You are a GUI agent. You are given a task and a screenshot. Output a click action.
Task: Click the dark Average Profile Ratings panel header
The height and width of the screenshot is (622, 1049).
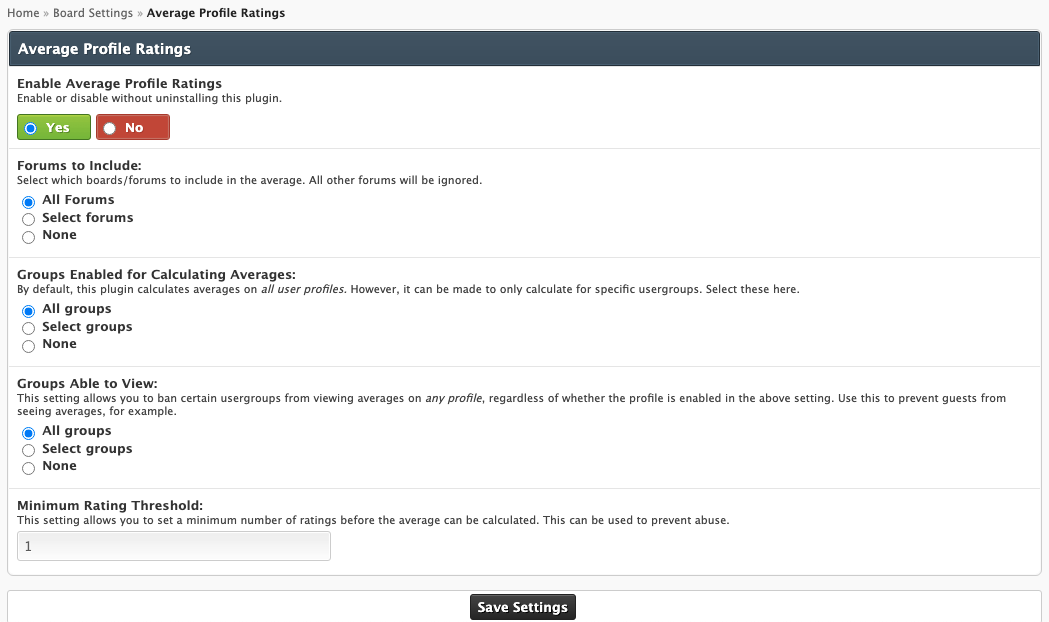pos(524,48)
